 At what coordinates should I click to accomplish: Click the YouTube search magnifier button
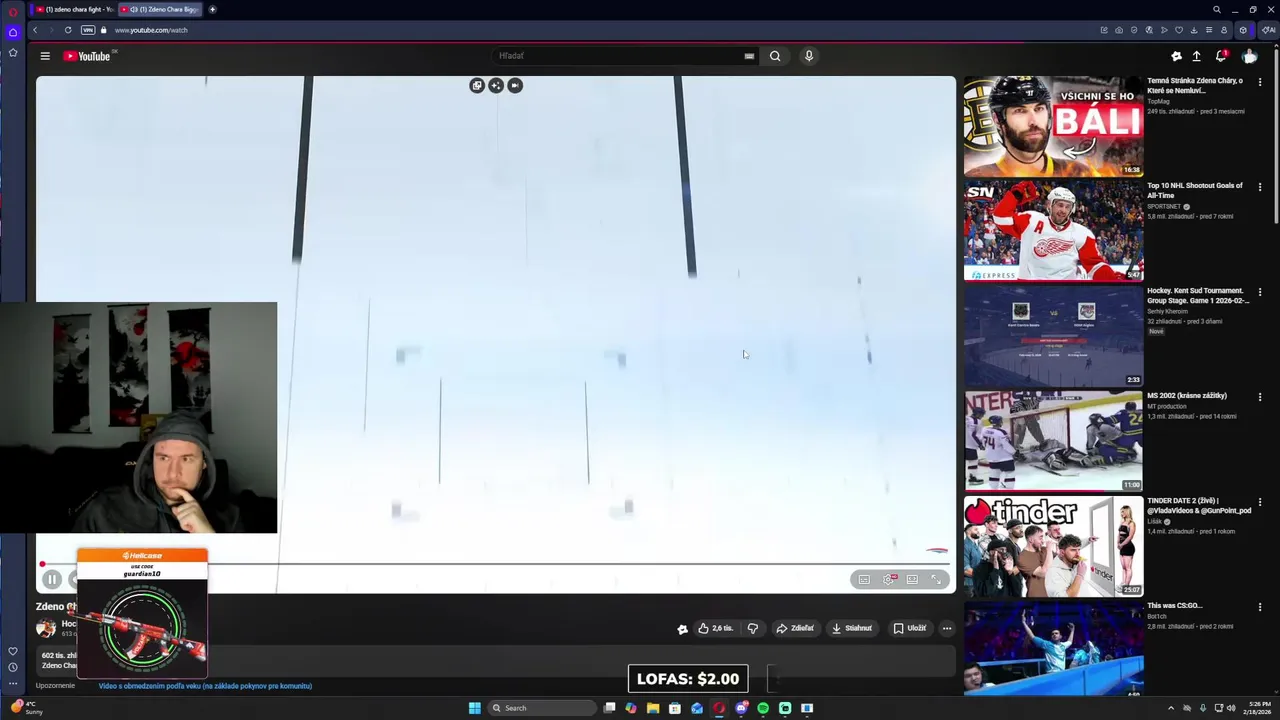tap(775, 56)
